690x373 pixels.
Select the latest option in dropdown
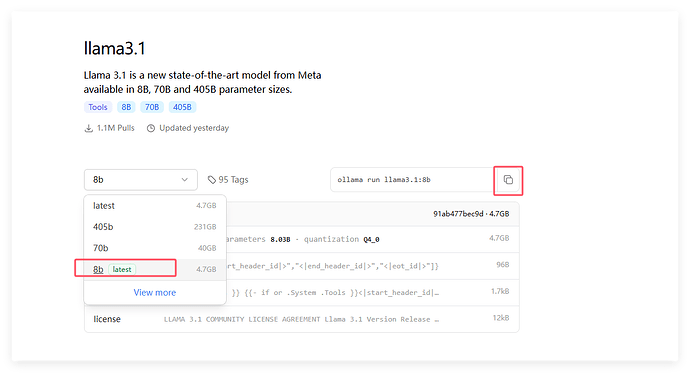click(x=155, y=206)
